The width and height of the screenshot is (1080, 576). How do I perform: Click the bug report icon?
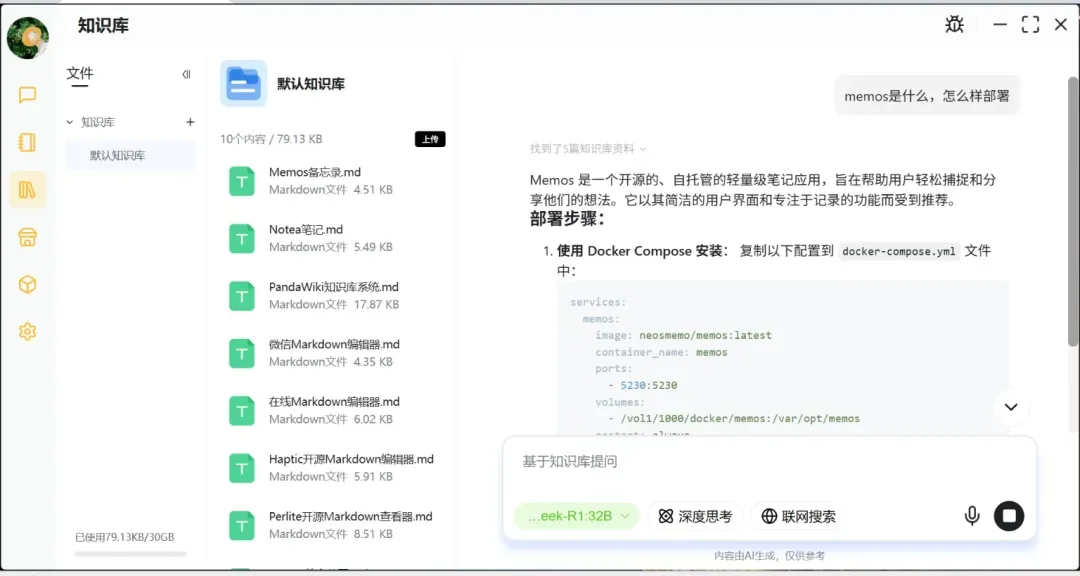tap(954, 25)
